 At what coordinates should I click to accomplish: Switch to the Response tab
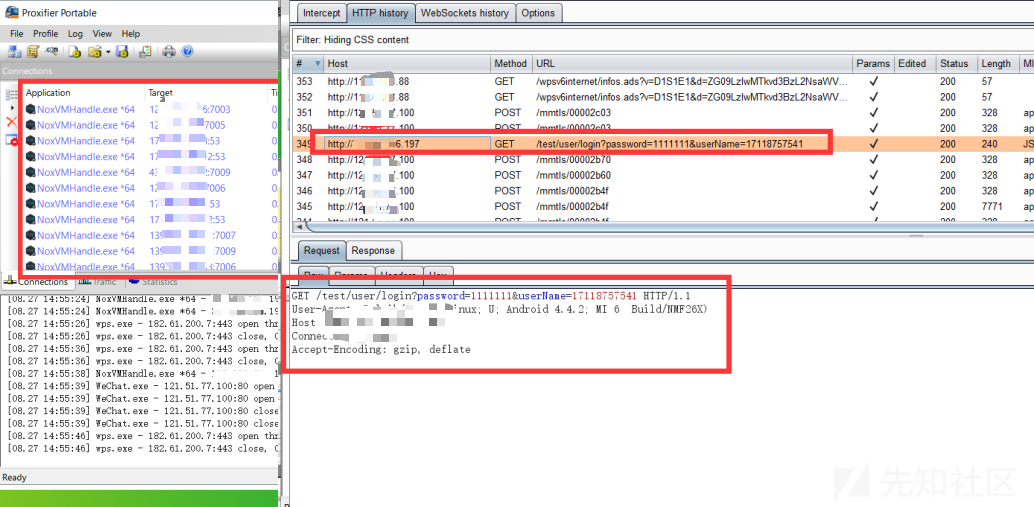(373, 251)
